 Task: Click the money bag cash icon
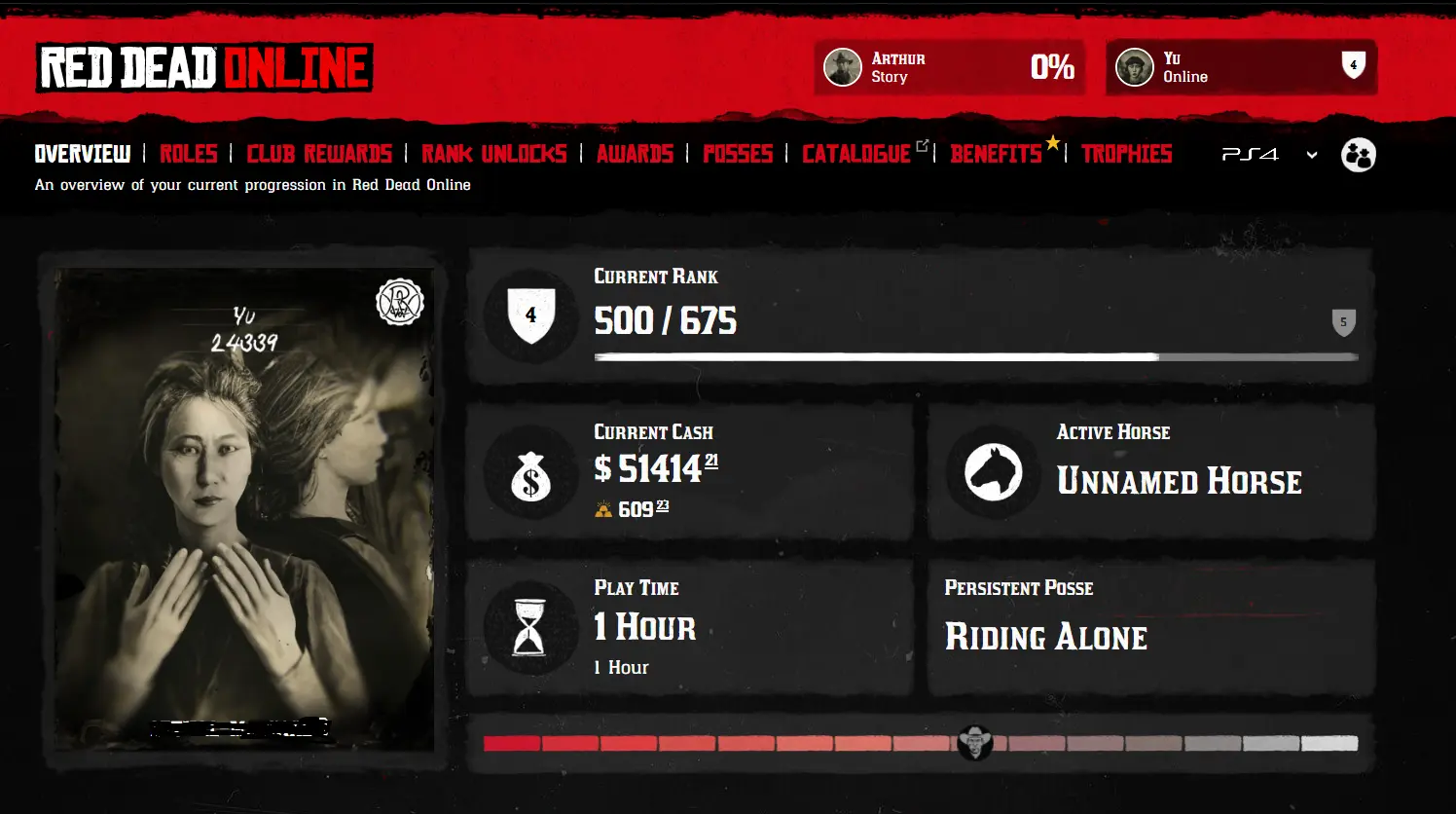click(530, 475)
